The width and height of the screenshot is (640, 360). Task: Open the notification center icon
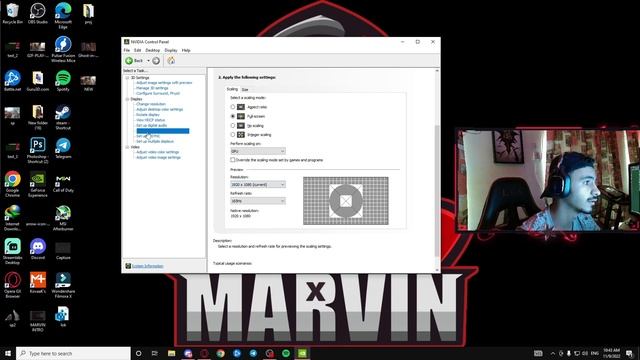click(629, 353)
